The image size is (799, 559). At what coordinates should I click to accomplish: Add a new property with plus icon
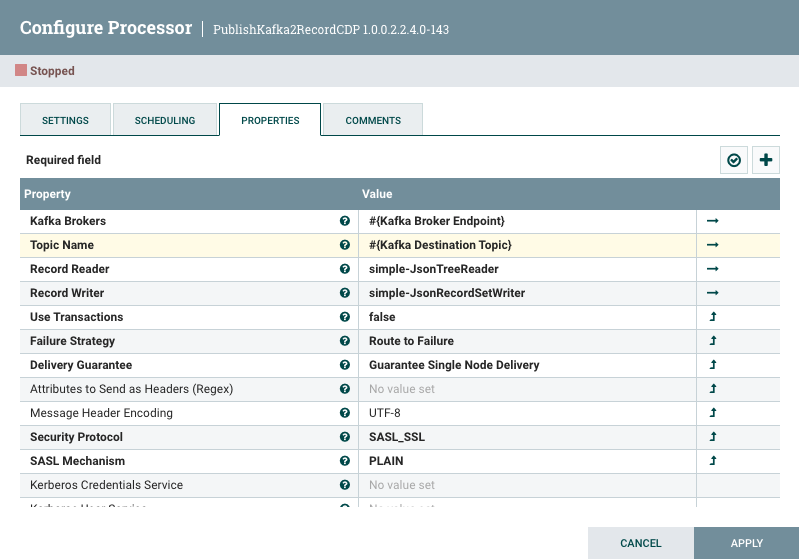[x=766, y=160]
